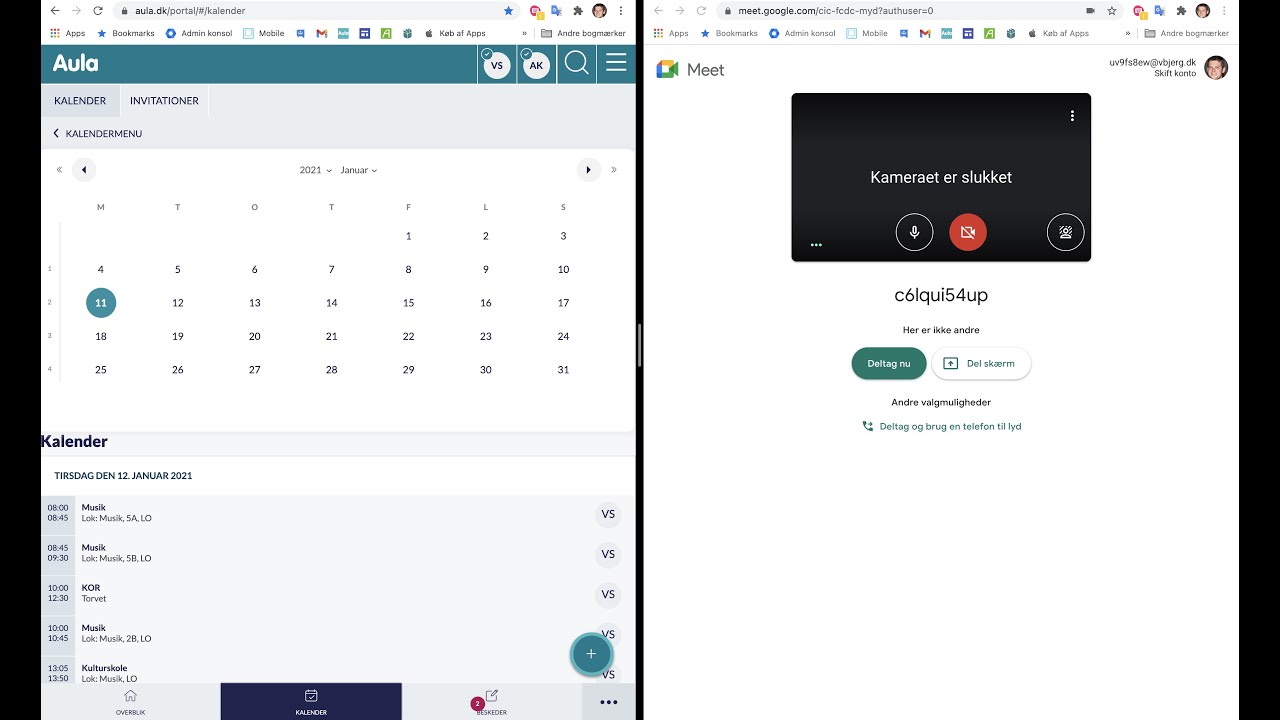This screenshot has width=1280, height=720.
Task: Select the Kalender tab
Action: (80, 101)
